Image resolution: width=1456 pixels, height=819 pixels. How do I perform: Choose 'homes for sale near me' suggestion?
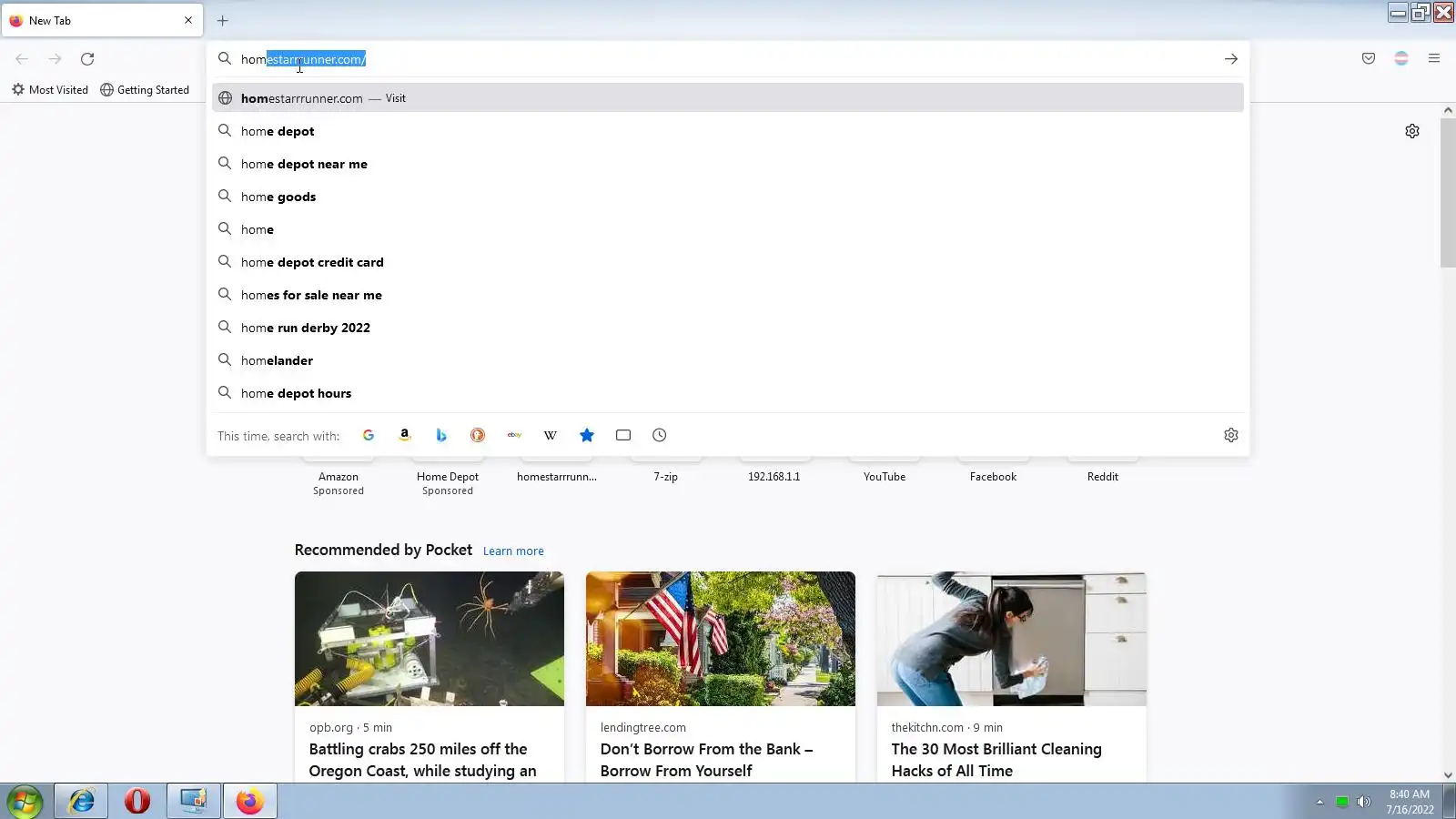(728, 295)
